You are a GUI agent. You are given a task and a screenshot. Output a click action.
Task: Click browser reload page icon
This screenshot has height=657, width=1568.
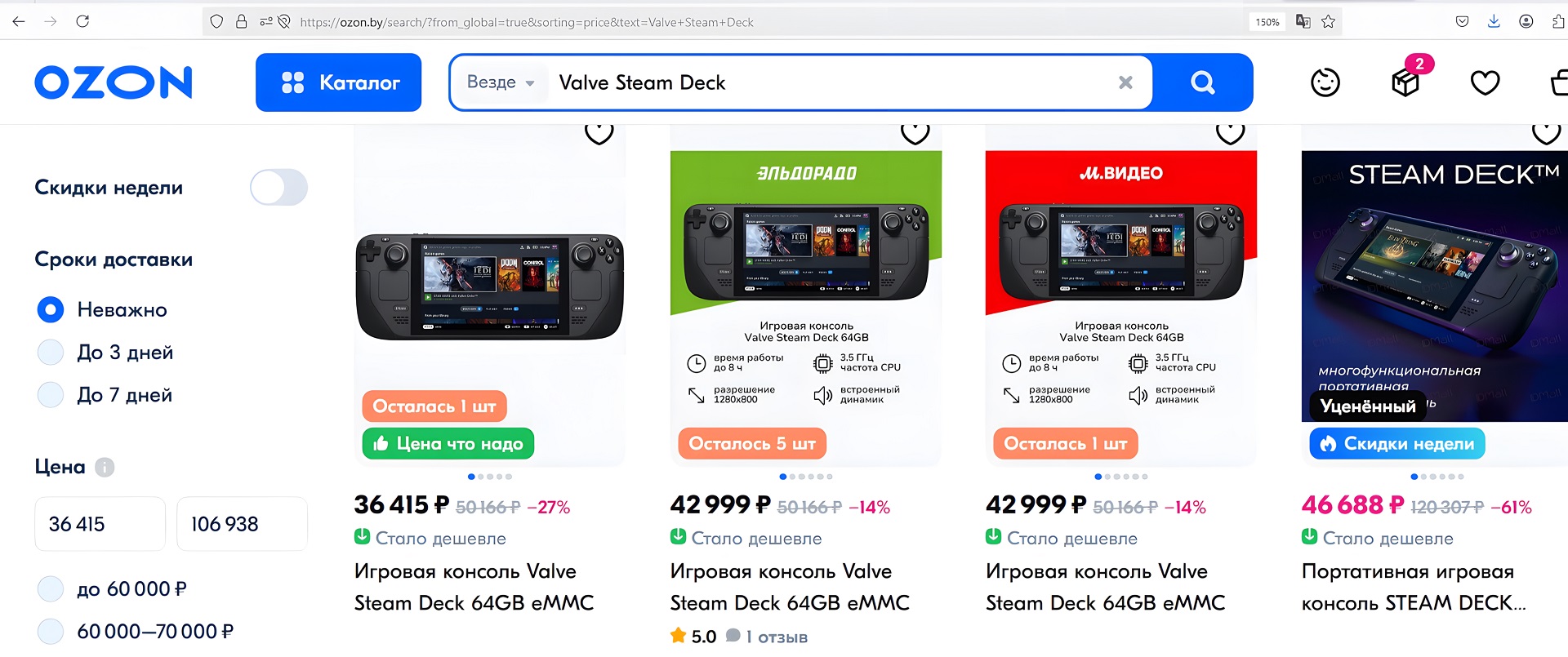pos(82,21)
